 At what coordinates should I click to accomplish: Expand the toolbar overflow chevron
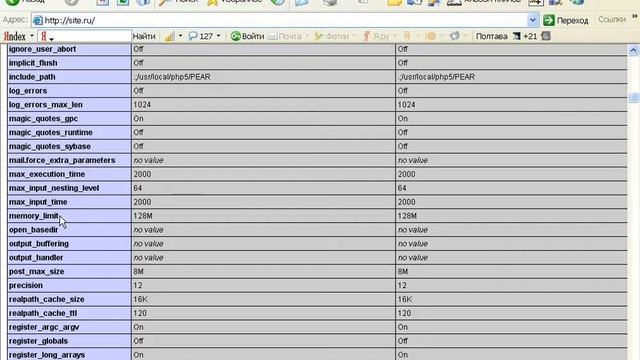click(635, 16)
